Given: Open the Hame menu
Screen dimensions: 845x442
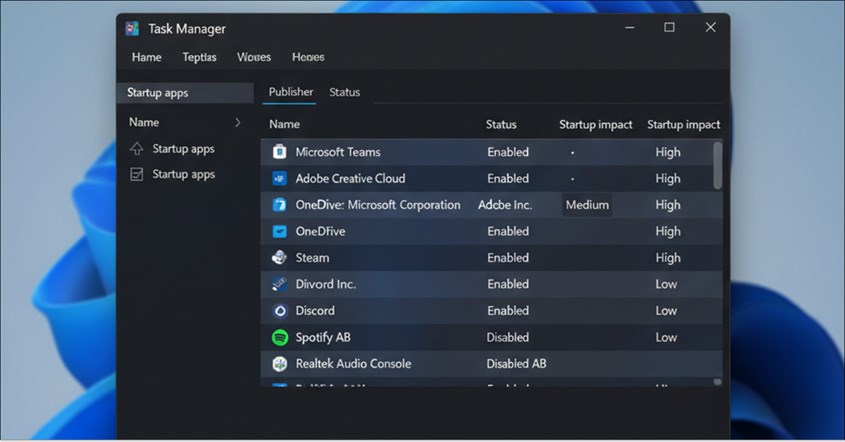Looking at the screenshot, I should [147, 57].
